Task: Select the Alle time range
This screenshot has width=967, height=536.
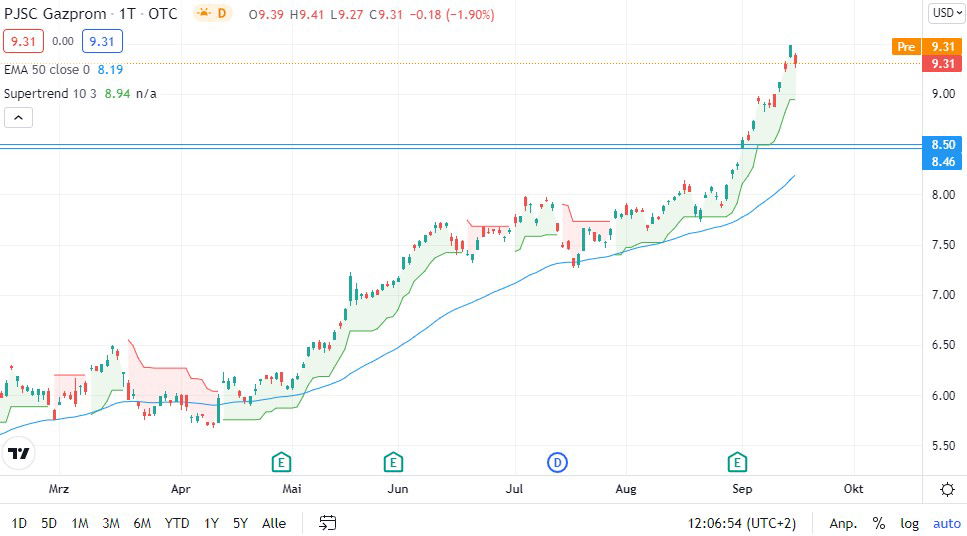Action: click(274, 523)
